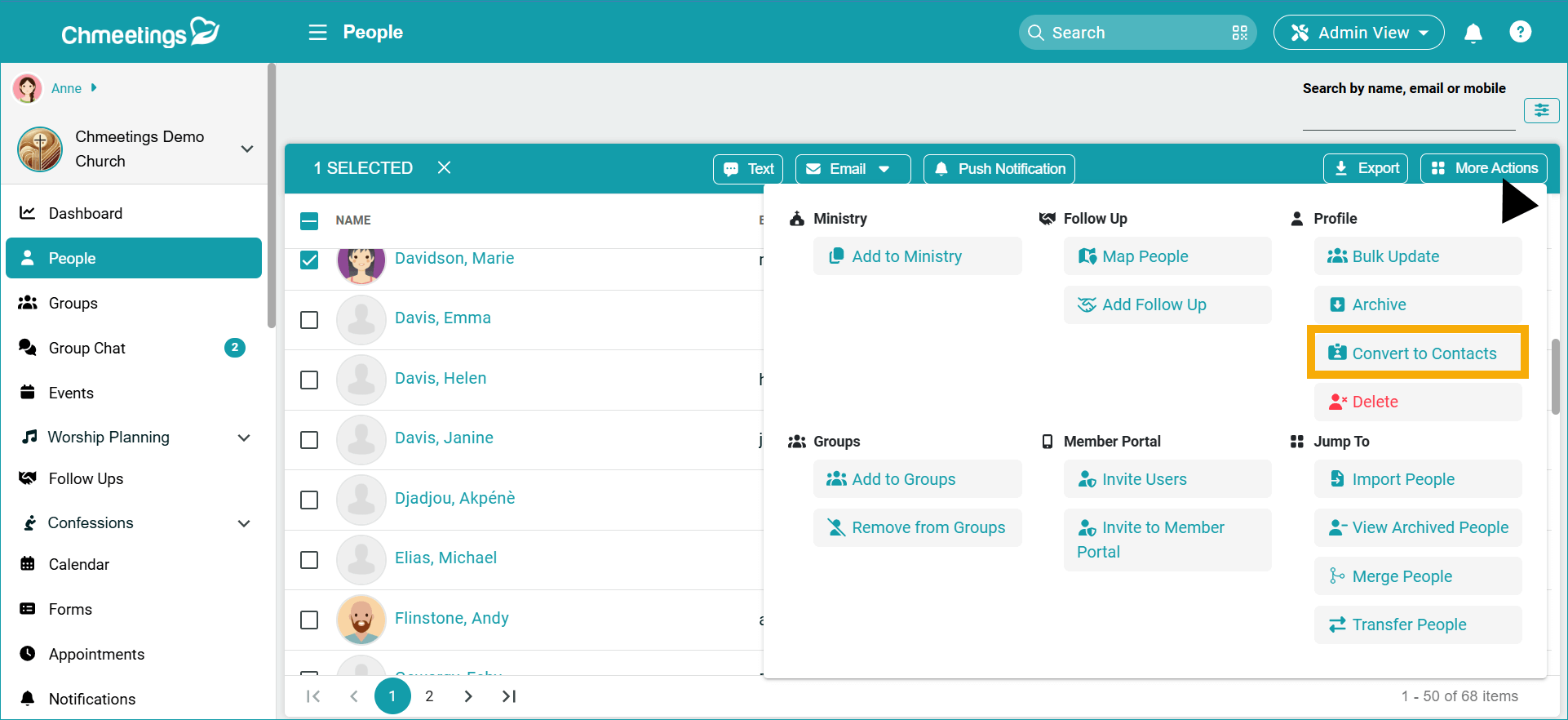Click Andy Flinstone's avatar photo
Screen dimensions: 1568x720
[x=361, y=620]
